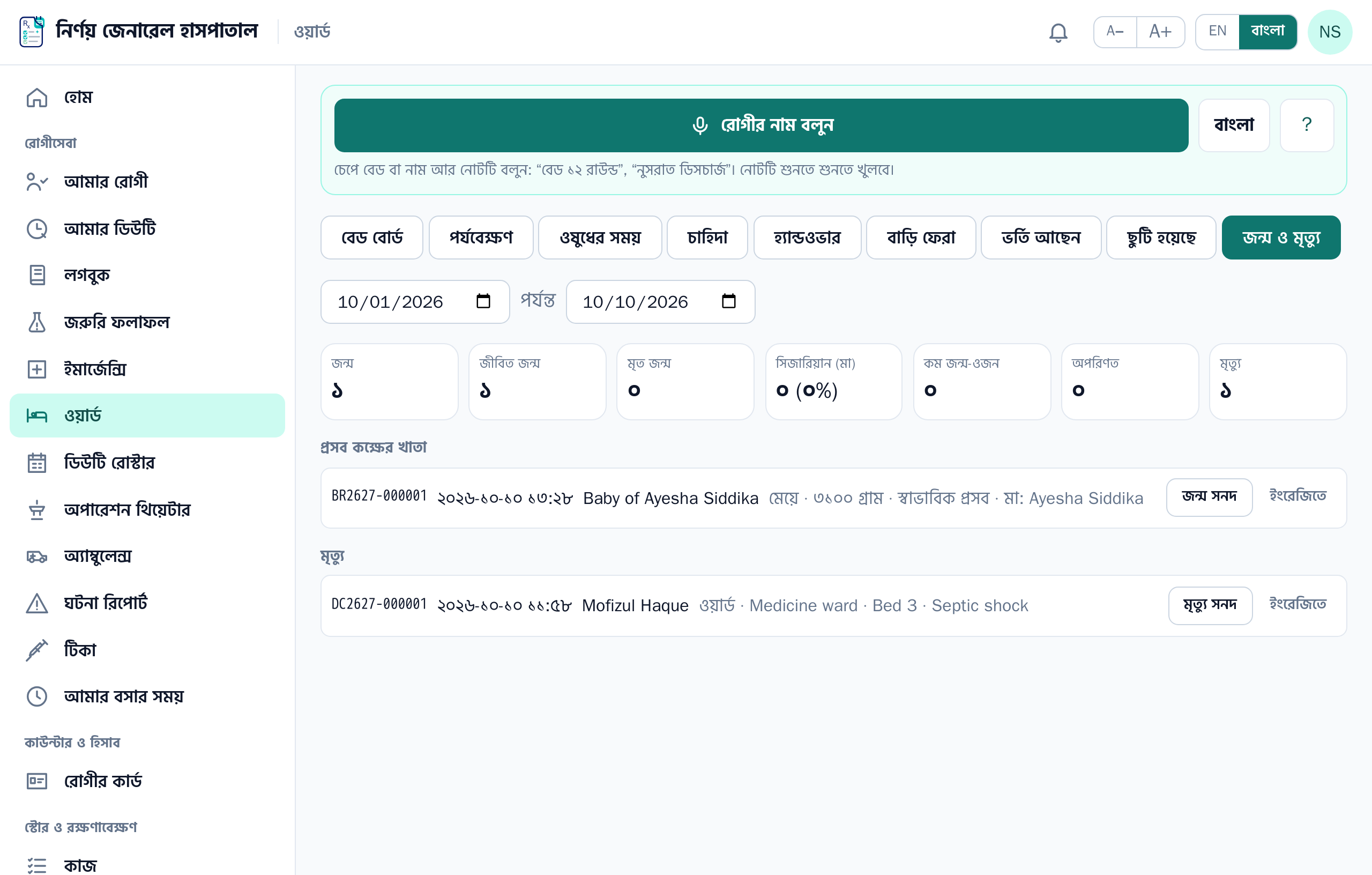Click the রোগীর কার্ড card icon
1372x875 pixels.
(x=37, y=781)
